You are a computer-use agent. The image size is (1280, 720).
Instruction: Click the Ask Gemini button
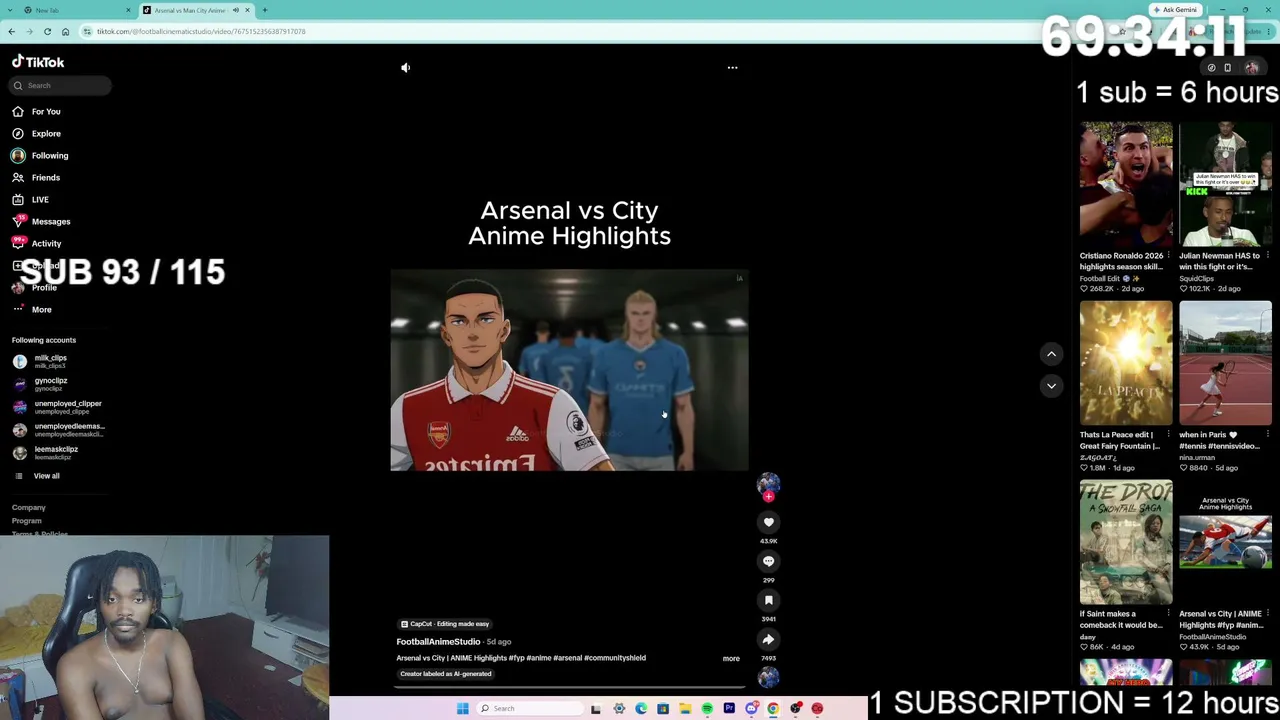[x=1175, y=10]
